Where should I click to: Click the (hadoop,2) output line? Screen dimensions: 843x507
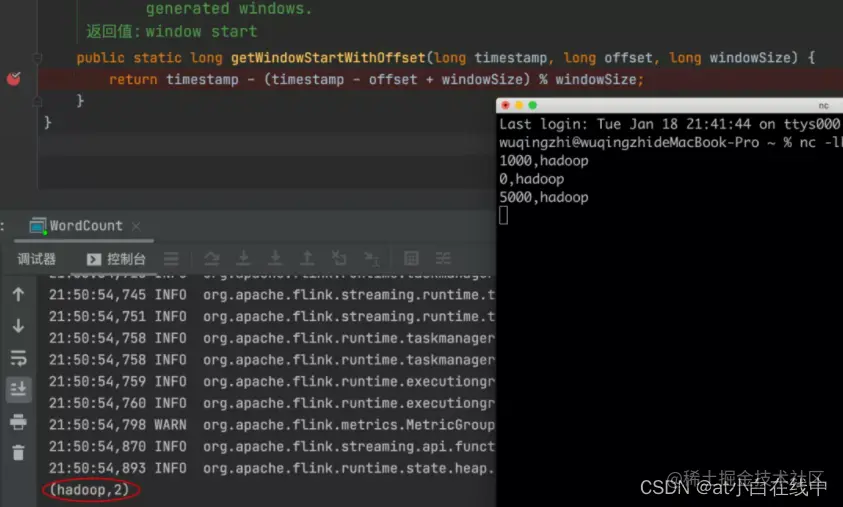coord(89,490)
